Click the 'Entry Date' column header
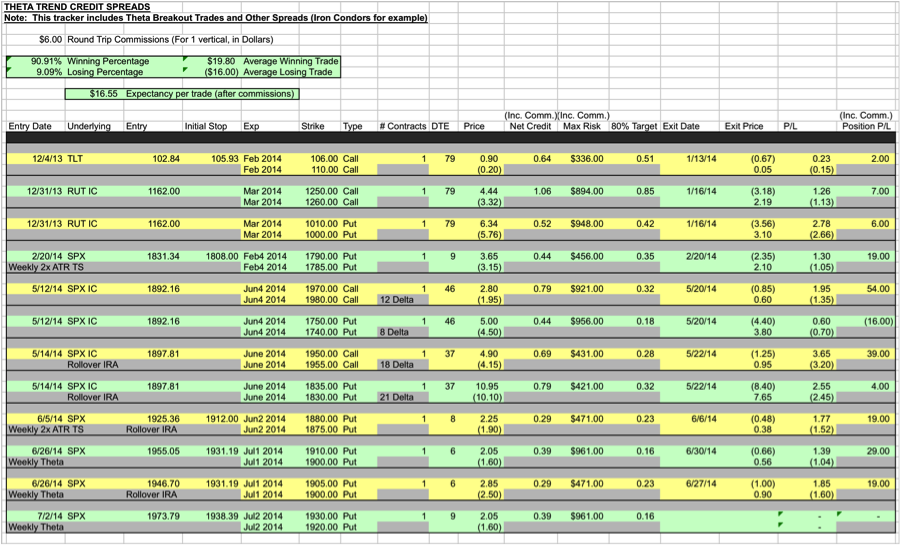This screenshot has height=545, width=901. pos(30,126)
